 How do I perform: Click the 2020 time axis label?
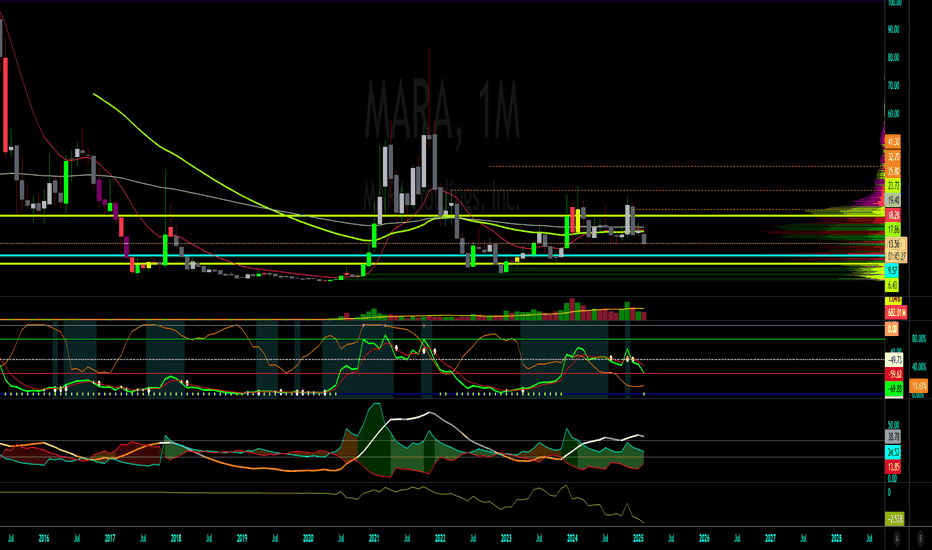[x=308, y=538]
